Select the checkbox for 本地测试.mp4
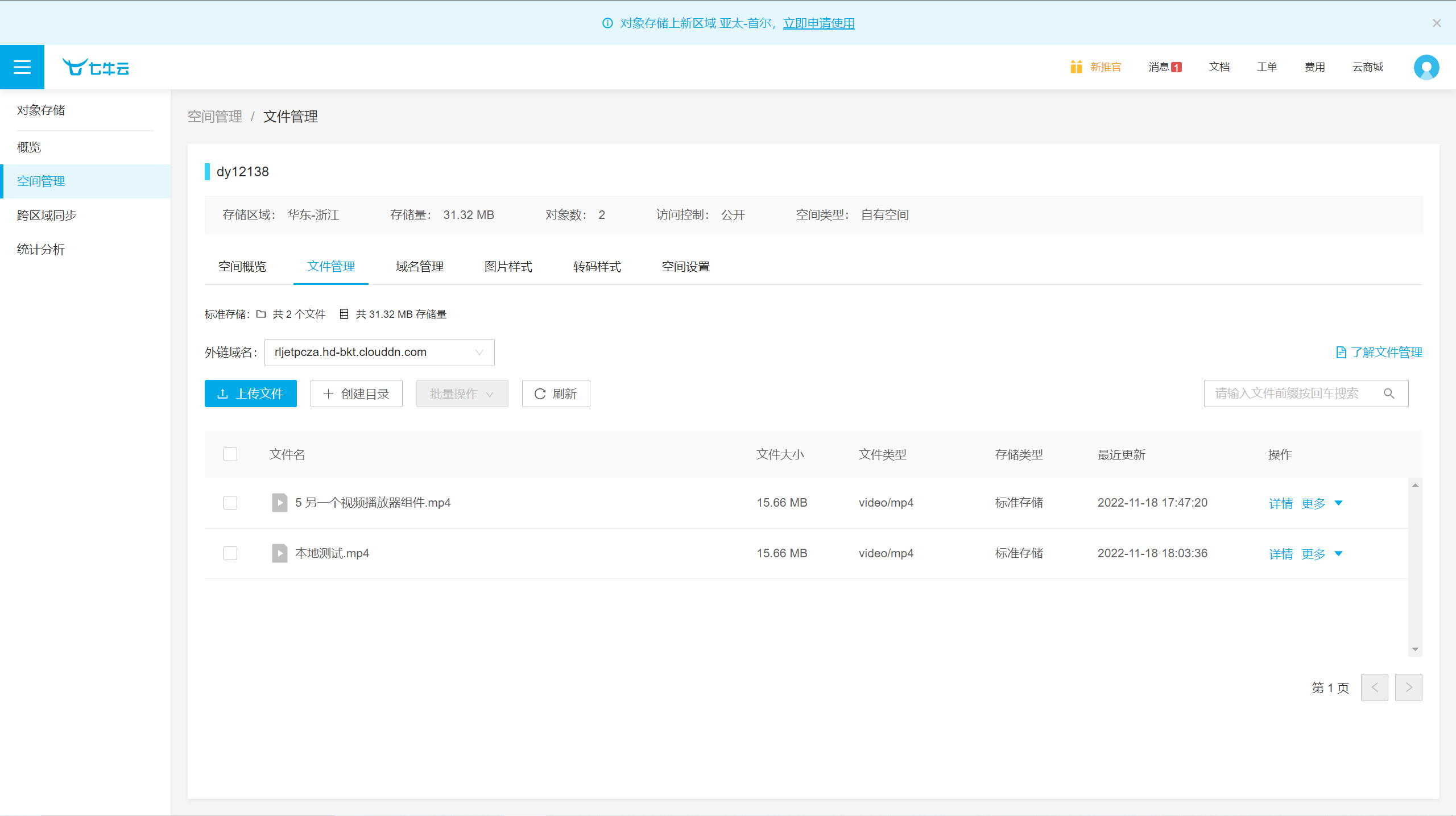This screenshot has height=816, width=1456. [x=230, y=553]
